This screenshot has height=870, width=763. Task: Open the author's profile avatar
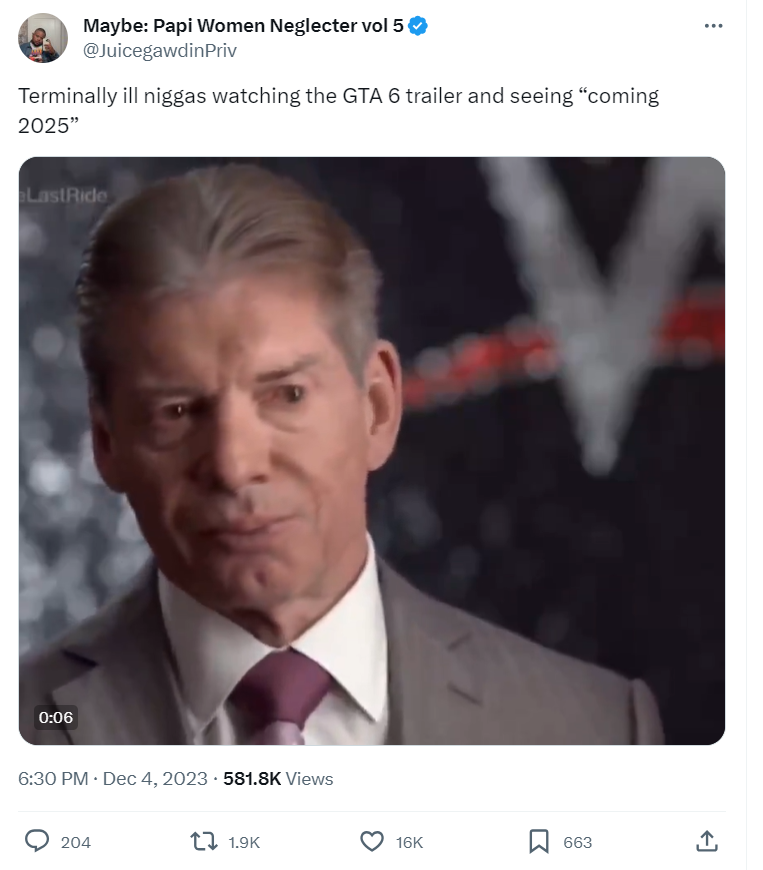(x=43, y=38)
